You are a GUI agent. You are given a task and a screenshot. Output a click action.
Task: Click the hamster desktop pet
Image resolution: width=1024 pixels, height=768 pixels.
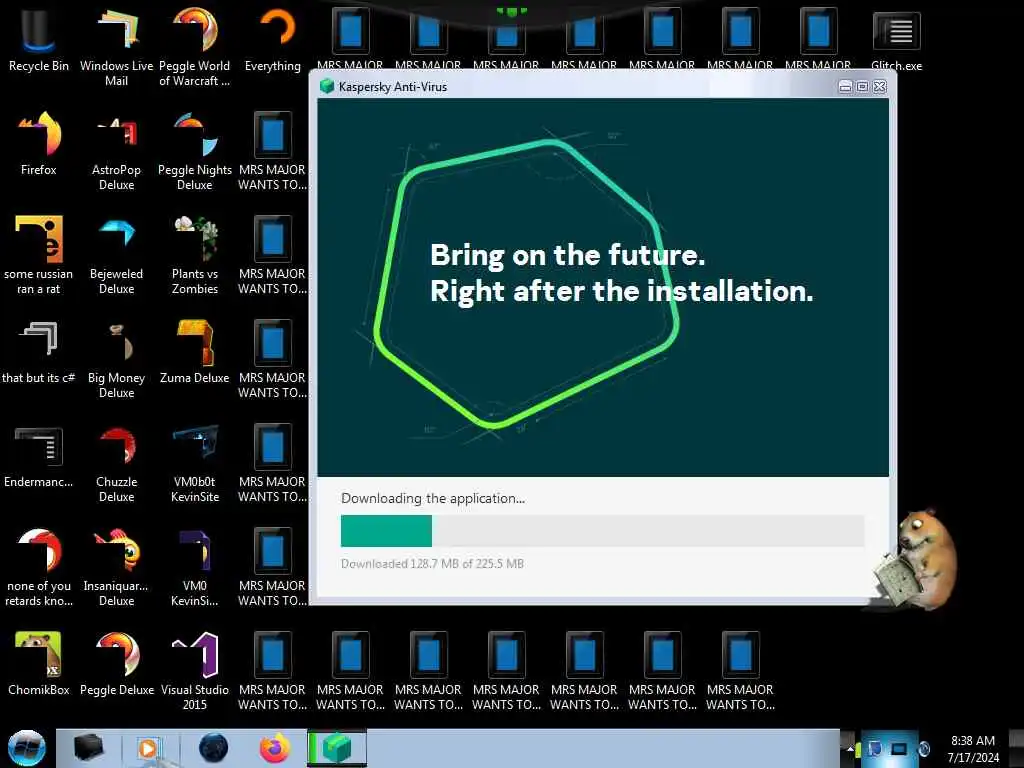tap(918, 560)
